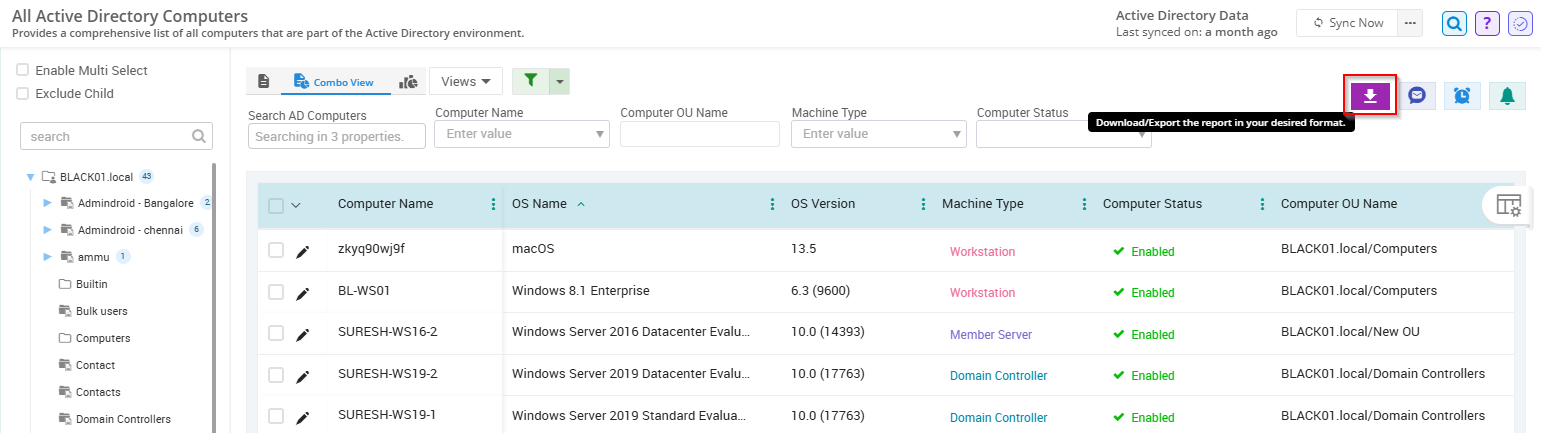The height and width of the screenshot is (433, 1541).
Task: Click the blue magnifier search icon
Action: (x=1454, y=23)
